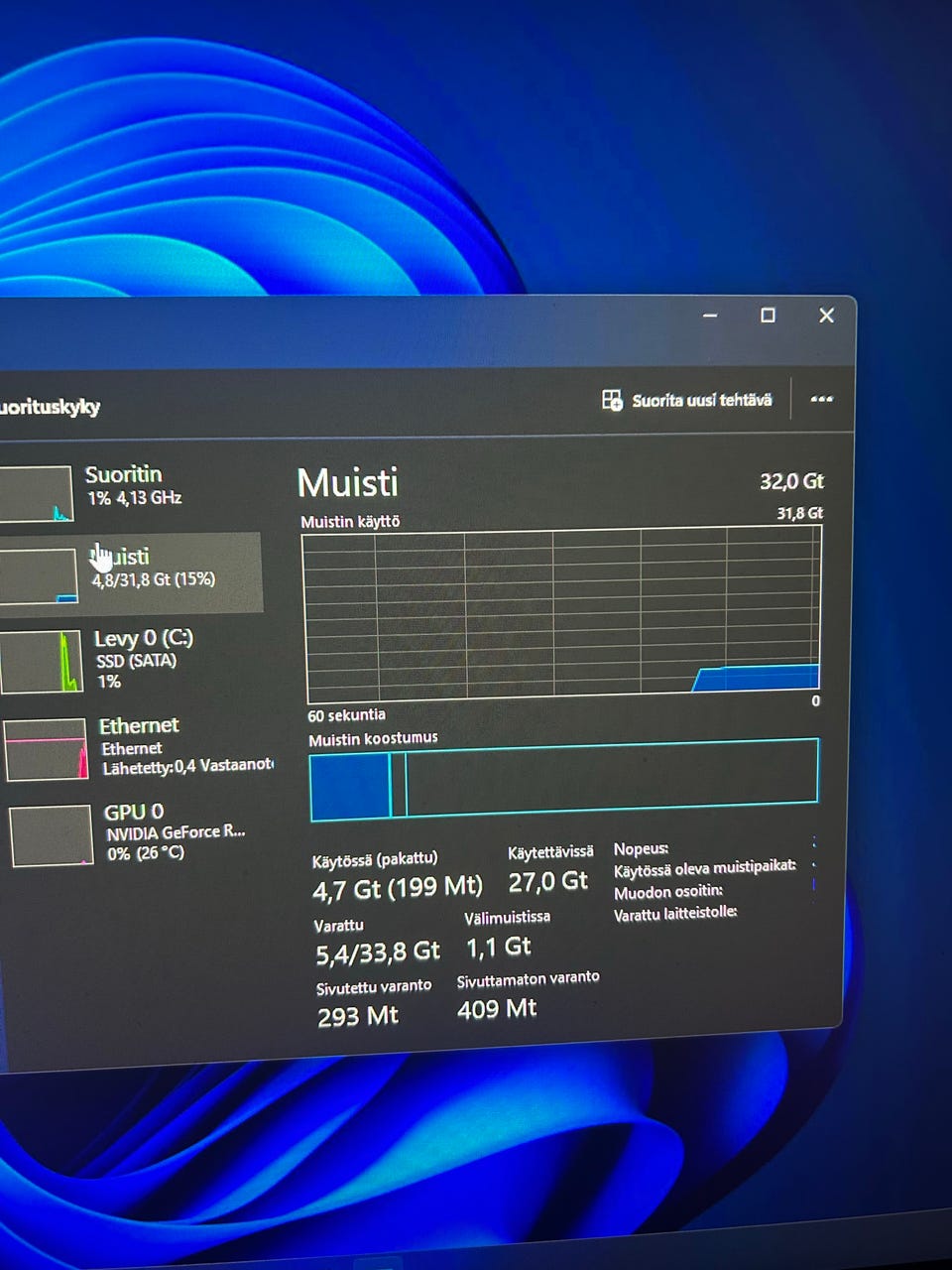952x1270 pixels.
Task: Click the Välimuistissa label
Action: click(508, 917)
